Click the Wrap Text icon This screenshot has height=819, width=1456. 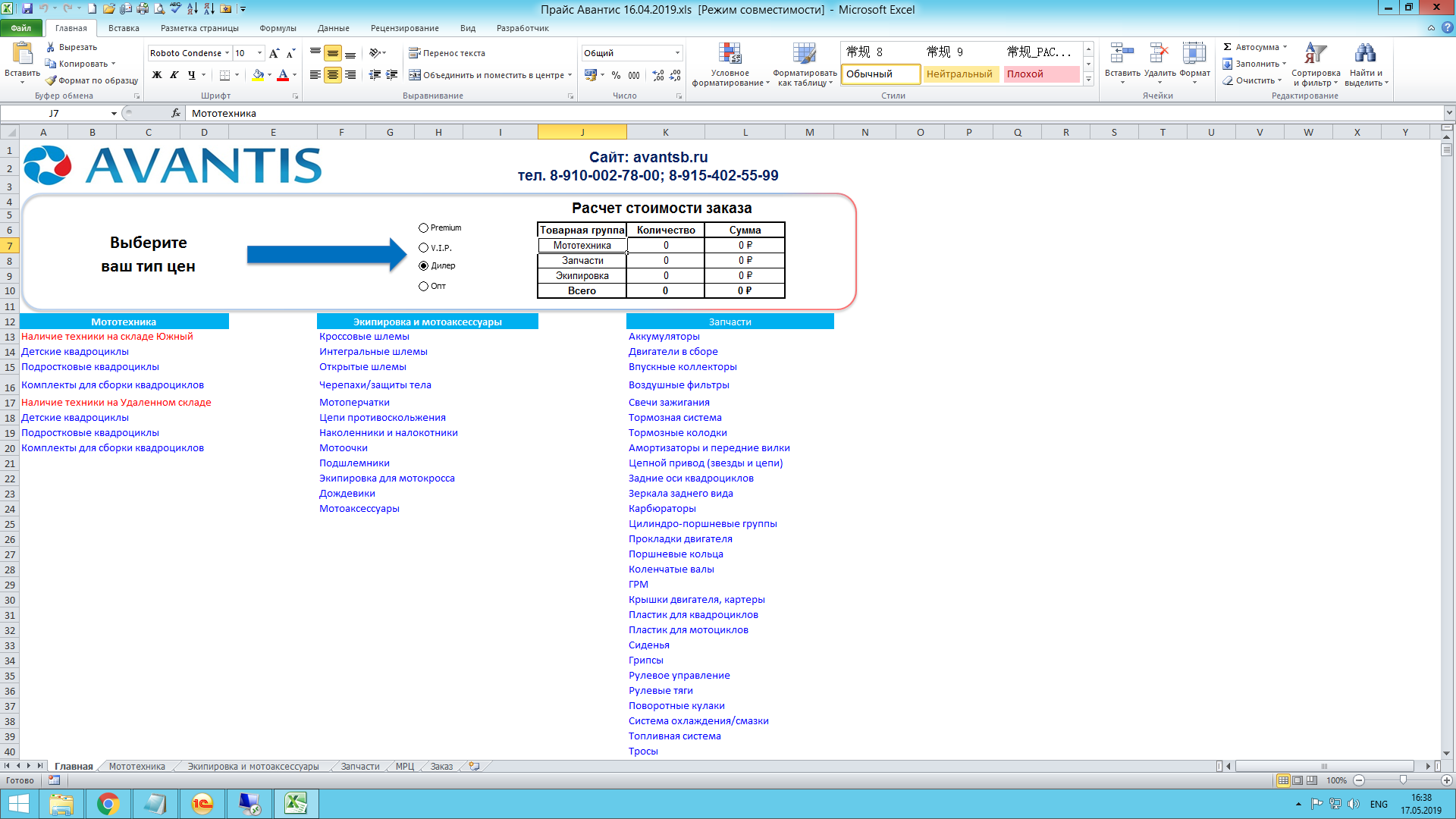pos(415,53)
